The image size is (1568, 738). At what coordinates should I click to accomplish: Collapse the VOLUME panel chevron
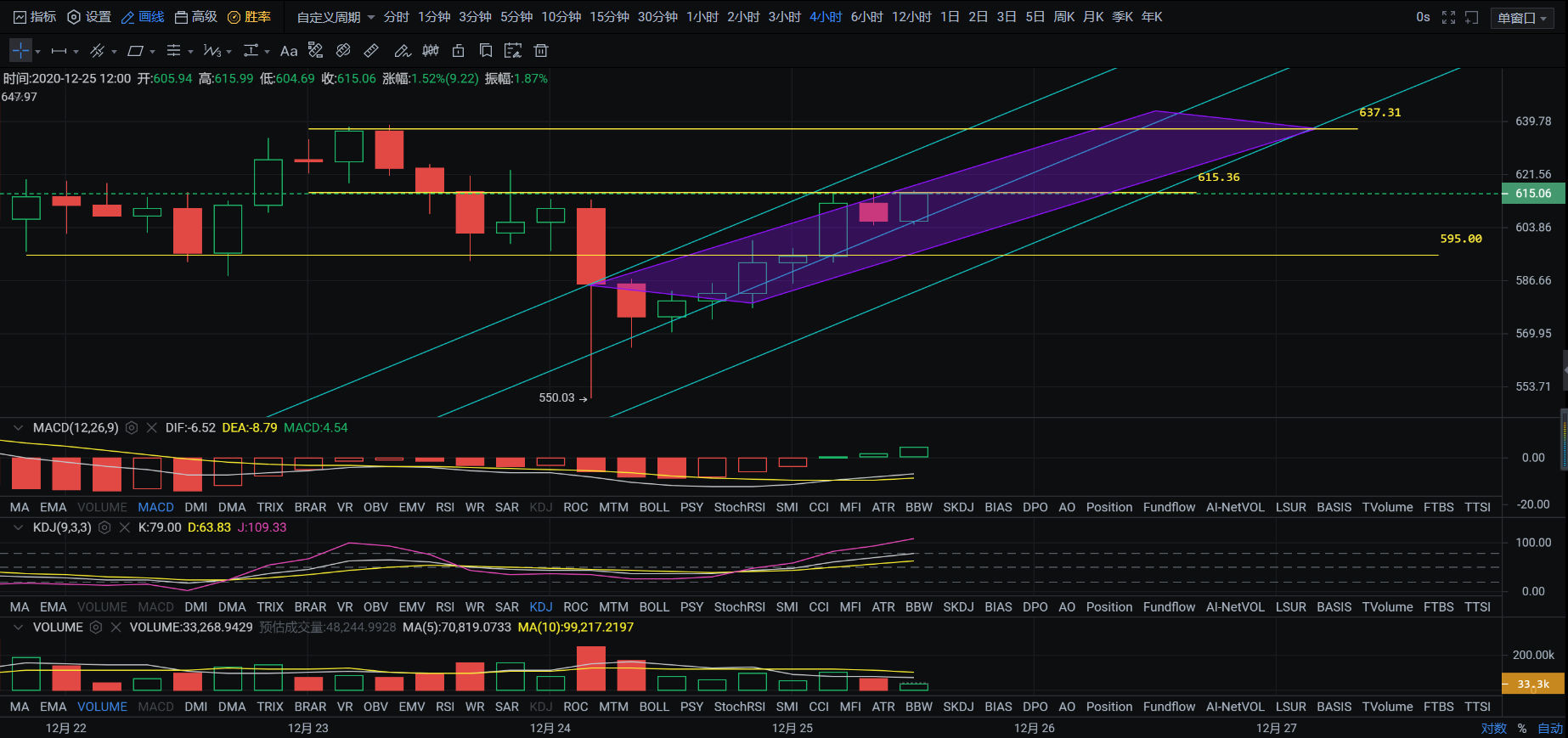(x=18, y=628)
